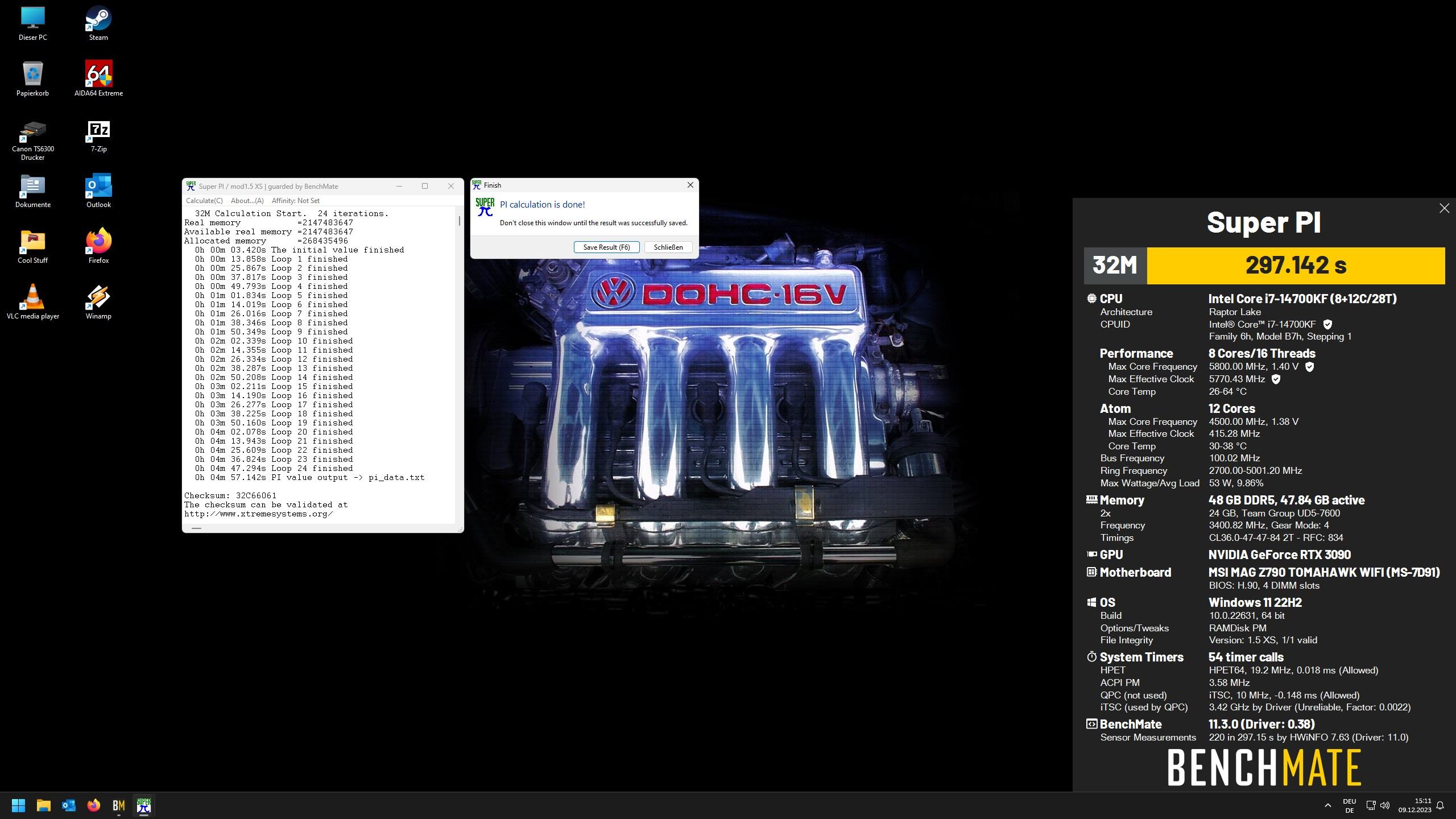Open the Cool Stuff folder shortcut
Viewport: 1456px width, 819px height.
pyautogui.click(x=32, y=247)
